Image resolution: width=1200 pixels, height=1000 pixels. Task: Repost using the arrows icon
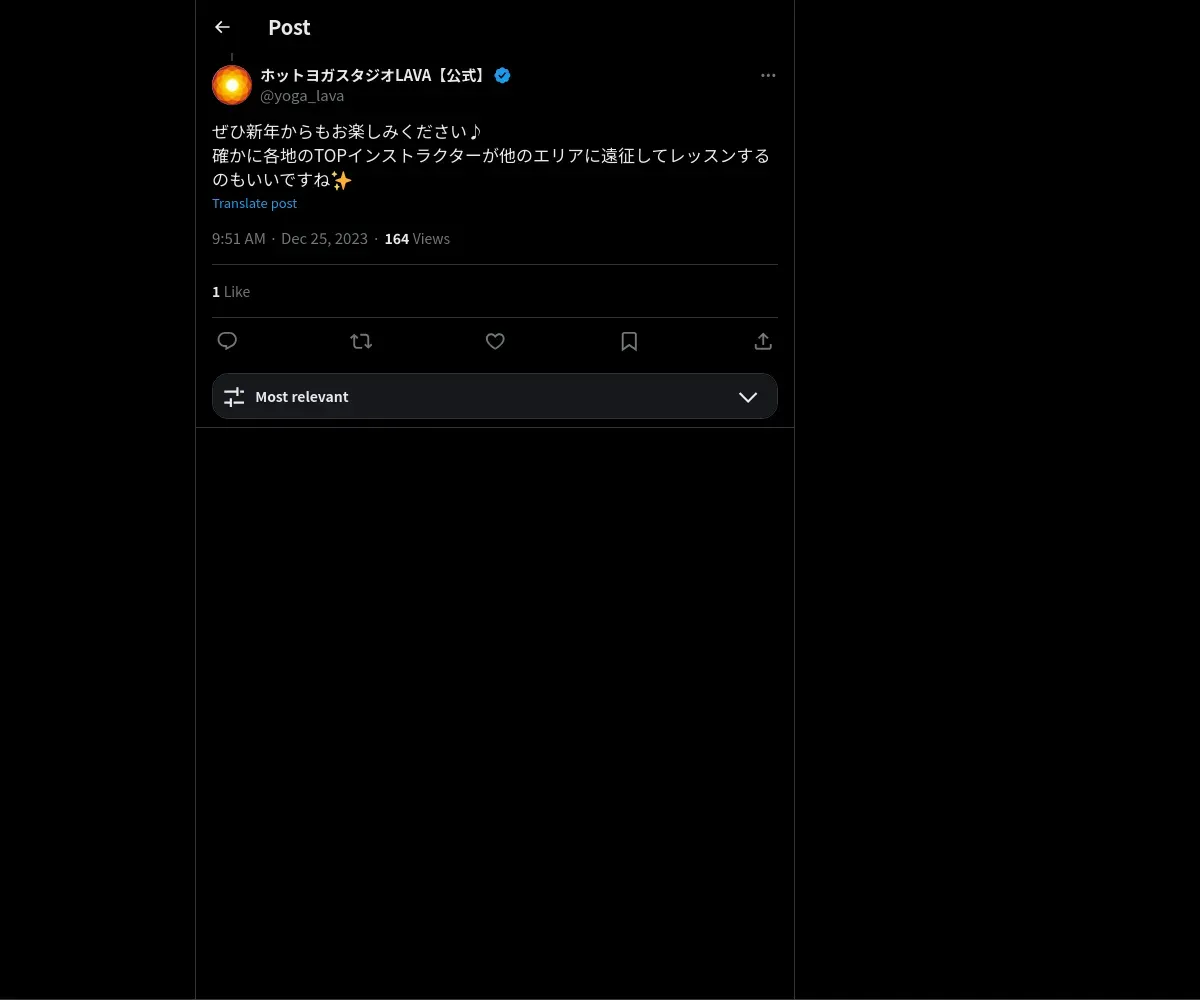361,341
